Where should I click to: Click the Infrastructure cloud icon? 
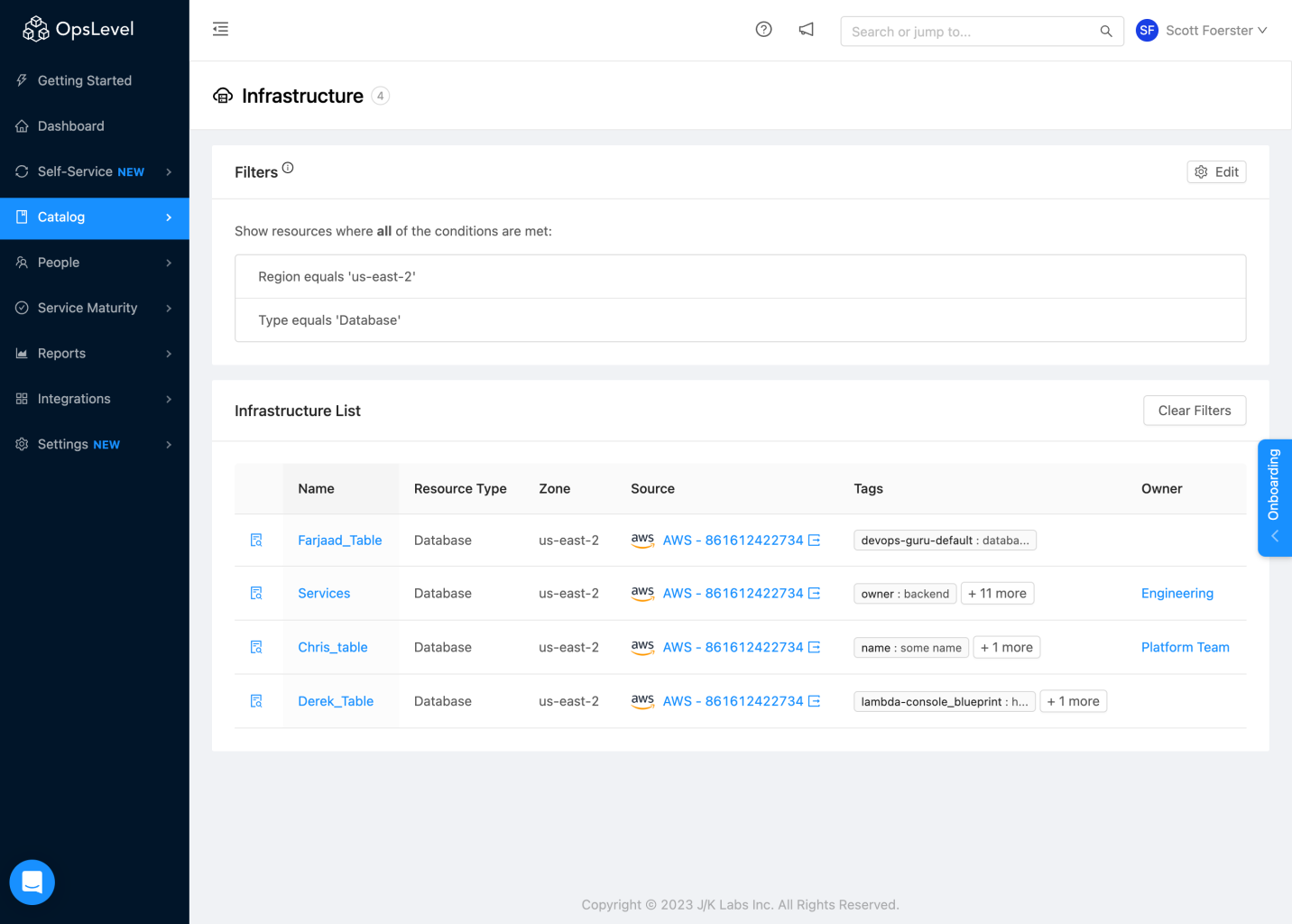223,96
